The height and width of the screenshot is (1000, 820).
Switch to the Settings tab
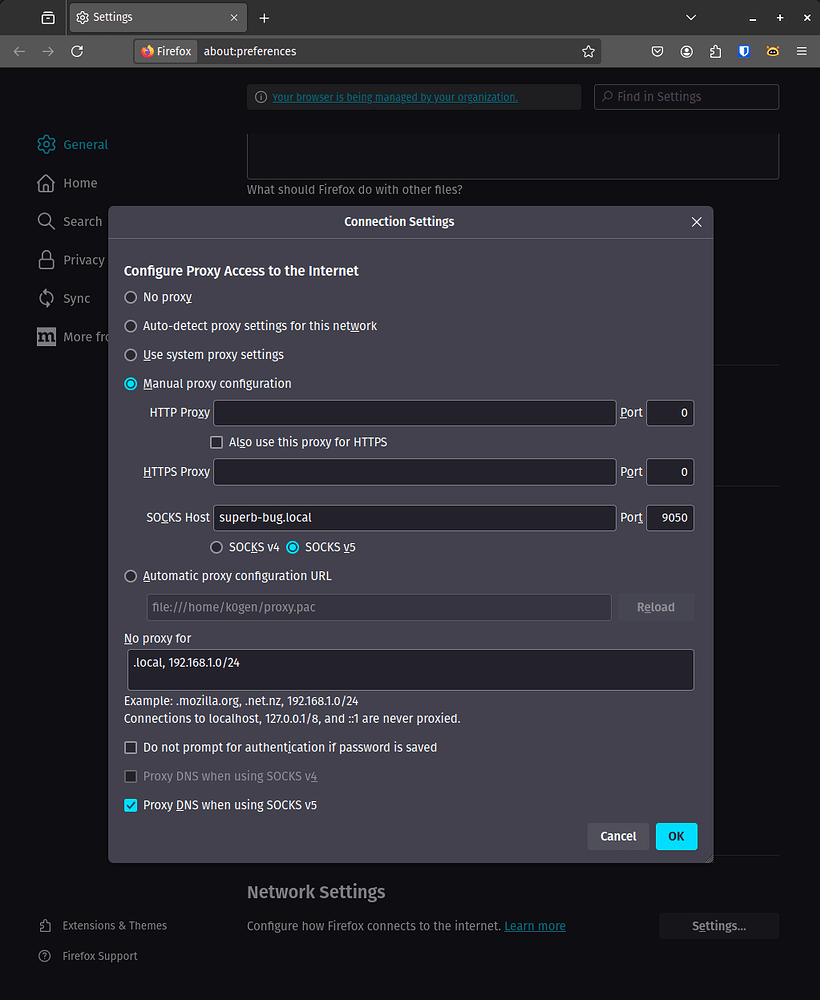(x=150, y=17)
